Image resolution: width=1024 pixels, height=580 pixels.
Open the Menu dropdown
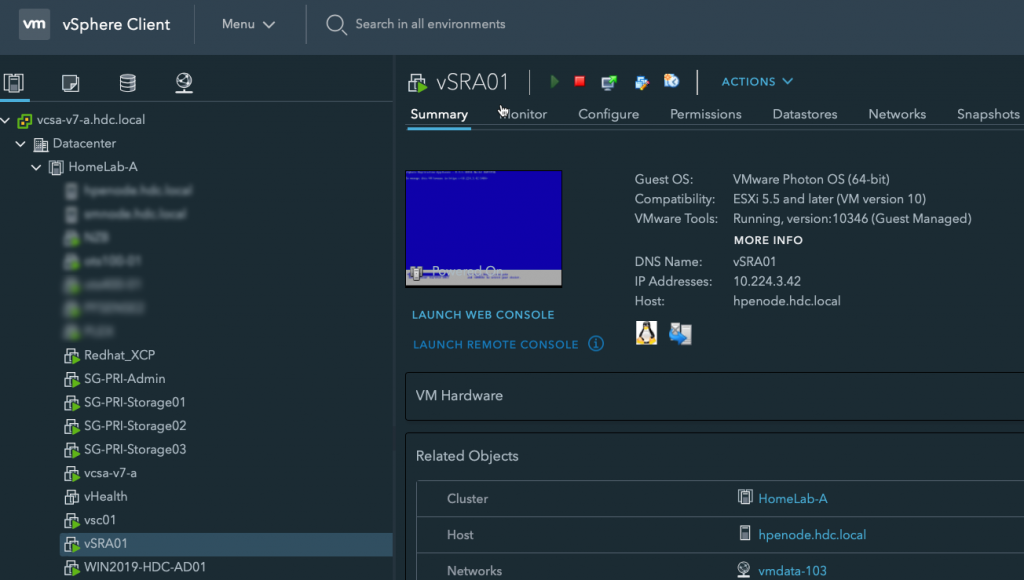coord(248,24)
